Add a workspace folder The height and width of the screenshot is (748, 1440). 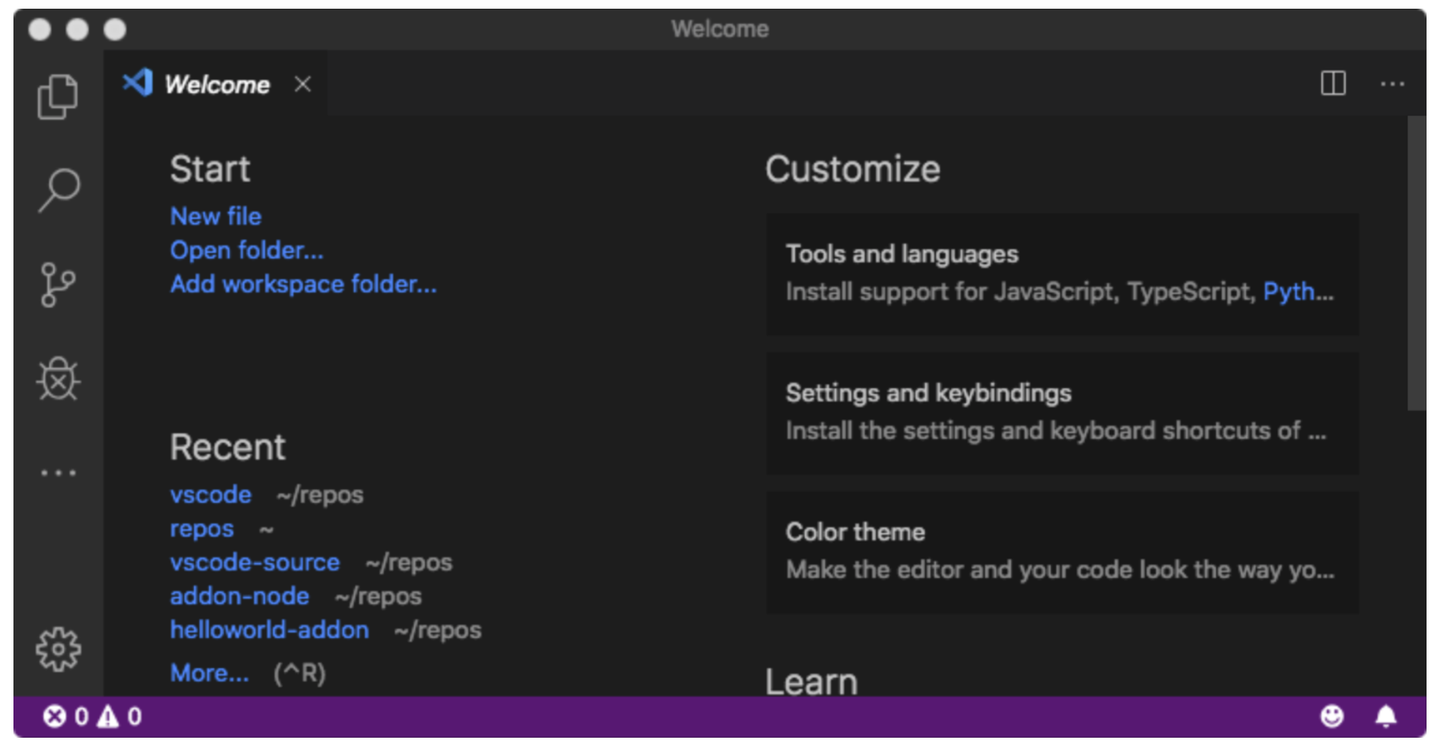(303, 284)
